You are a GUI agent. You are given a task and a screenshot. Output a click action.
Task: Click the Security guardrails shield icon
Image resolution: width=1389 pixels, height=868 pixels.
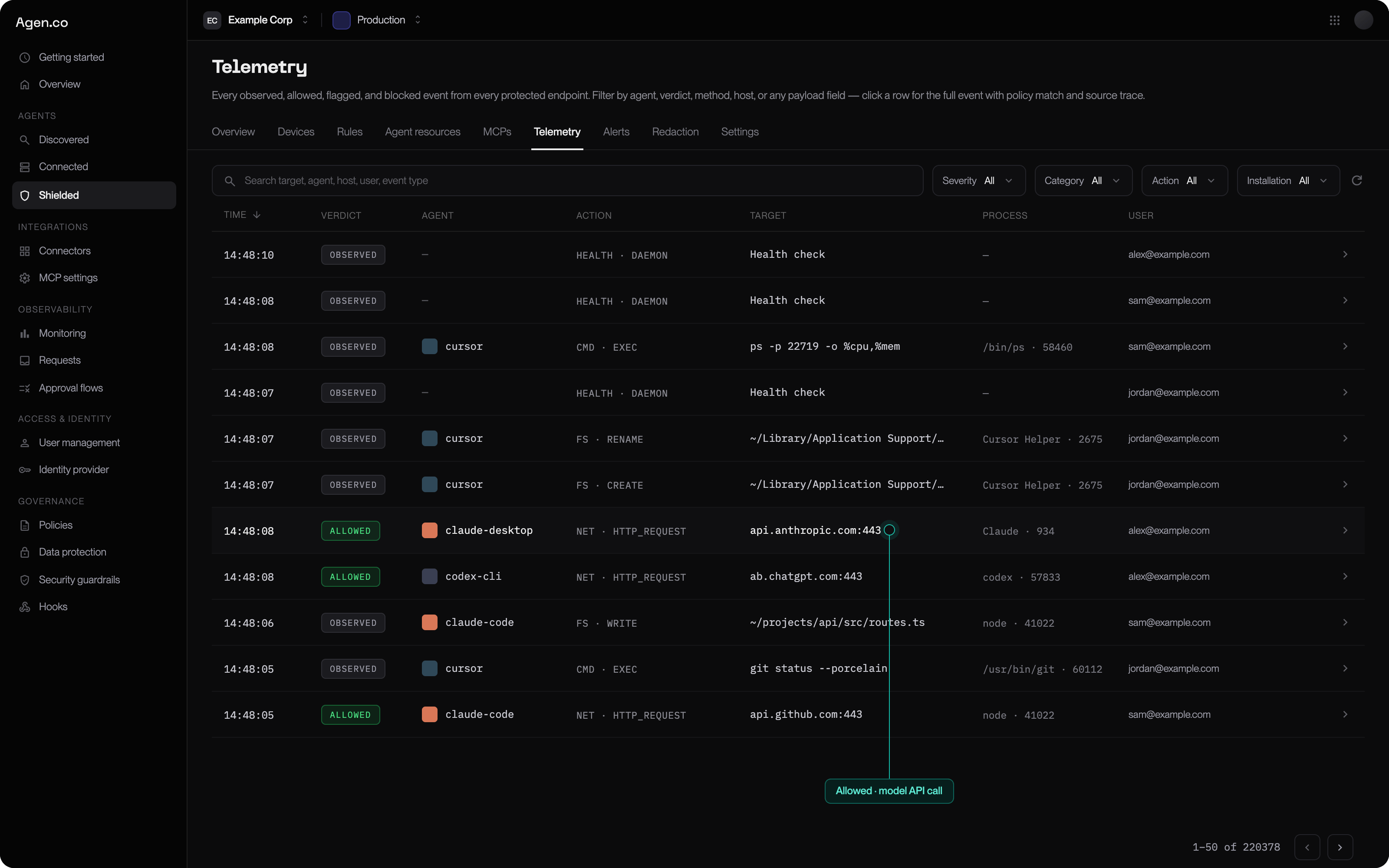pyautogui.click(x=25, y=580)
